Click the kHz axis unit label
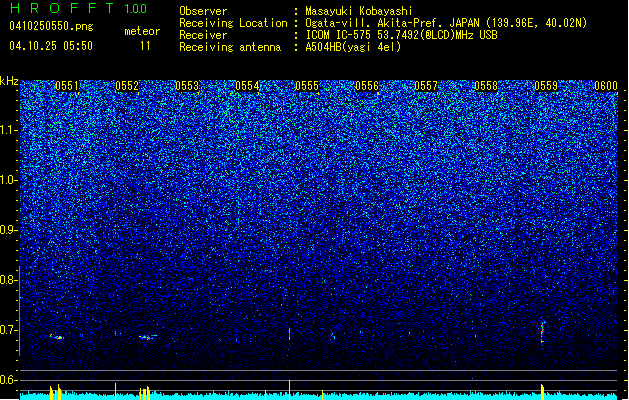The image size is (629, 400). (x=9, y=81)
